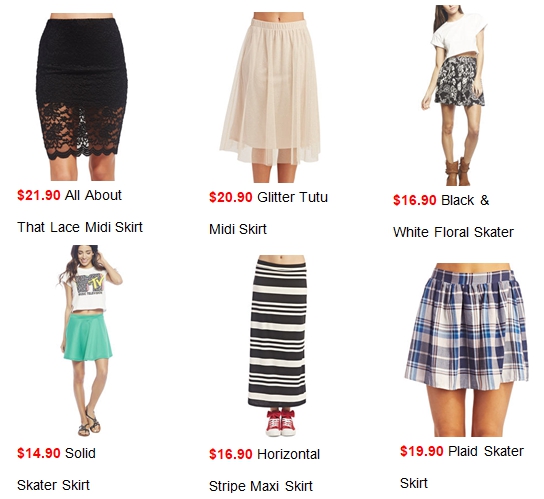
Task: Open the black lace midi skirt image
Action: (x=82, y=96)
